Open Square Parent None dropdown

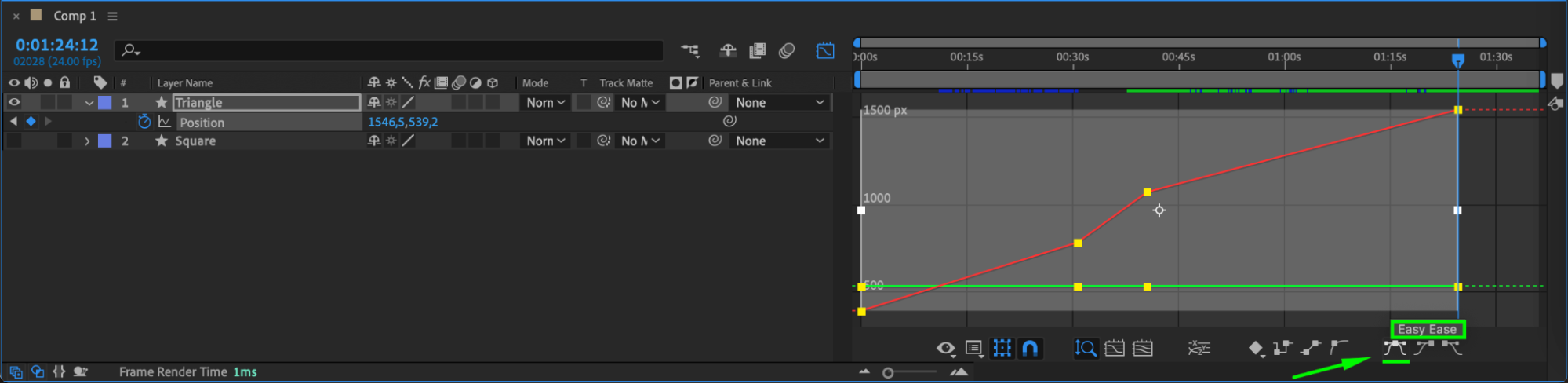coord(780,141)
